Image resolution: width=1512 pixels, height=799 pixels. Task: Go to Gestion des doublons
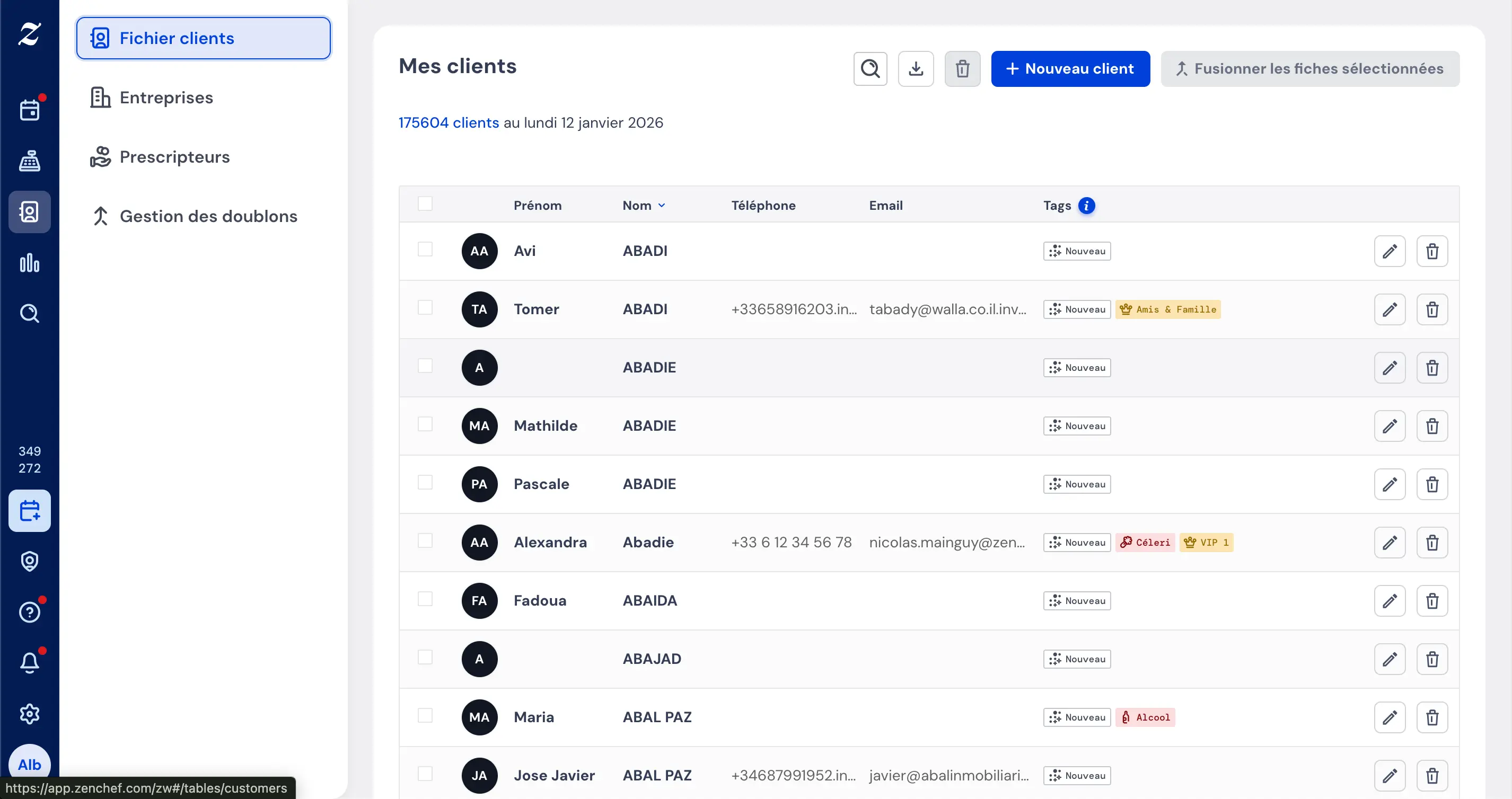coord(208,216)
